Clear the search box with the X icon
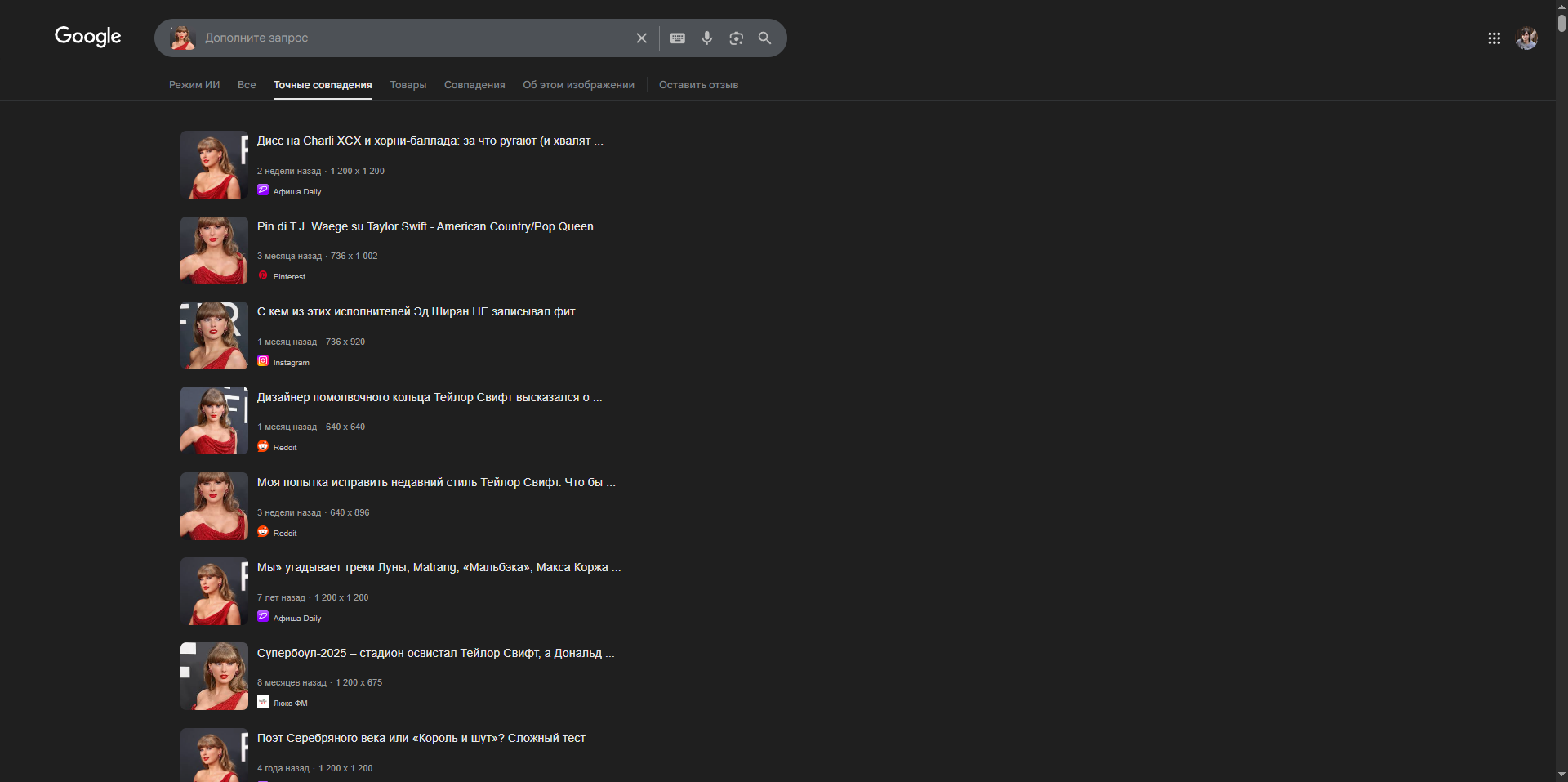This screenshot has height=782, width=1568. 642,38
